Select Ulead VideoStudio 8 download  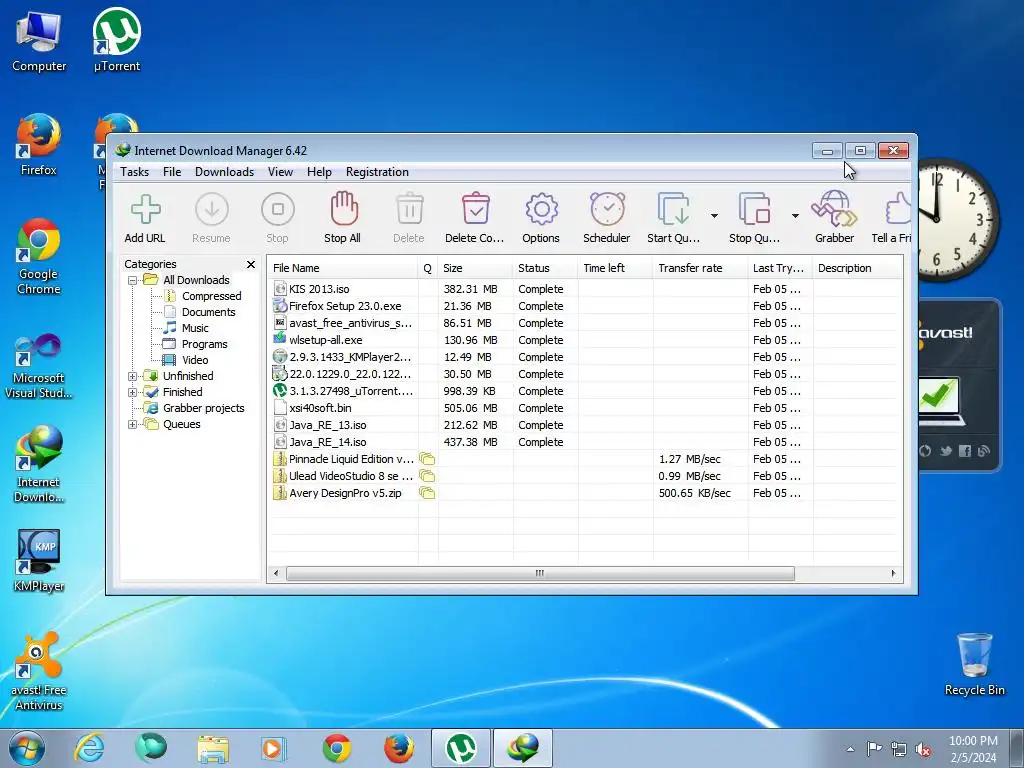pos(584,475)
